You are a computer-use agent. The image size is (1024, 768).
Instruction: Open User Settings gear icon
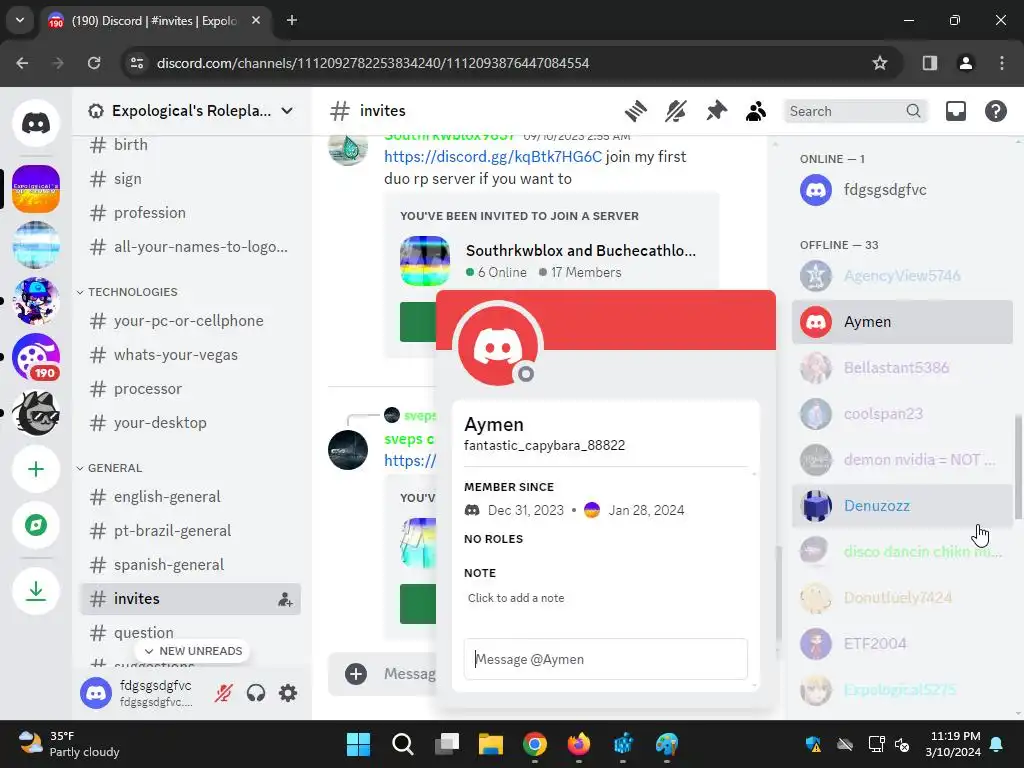point(288,693)
